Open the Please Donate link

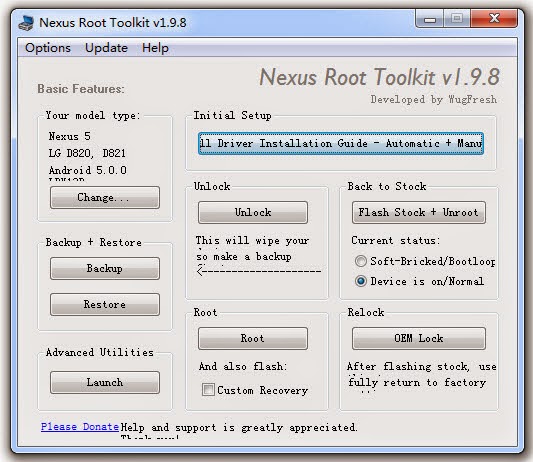80,427
